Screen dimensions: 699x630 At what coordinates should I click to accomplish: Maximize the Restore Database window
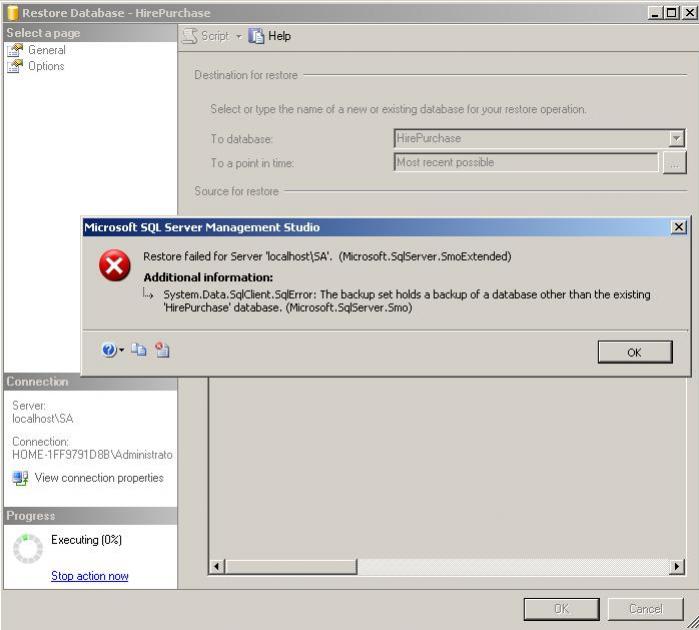[x=671, y=12]
